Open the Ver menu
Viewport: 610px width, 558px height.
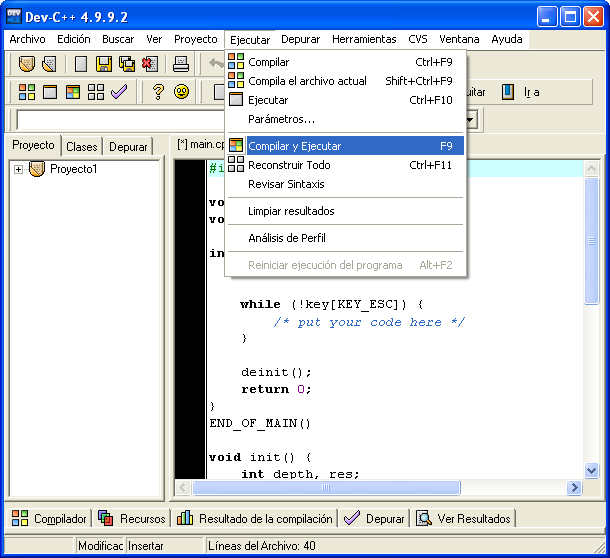154,39
